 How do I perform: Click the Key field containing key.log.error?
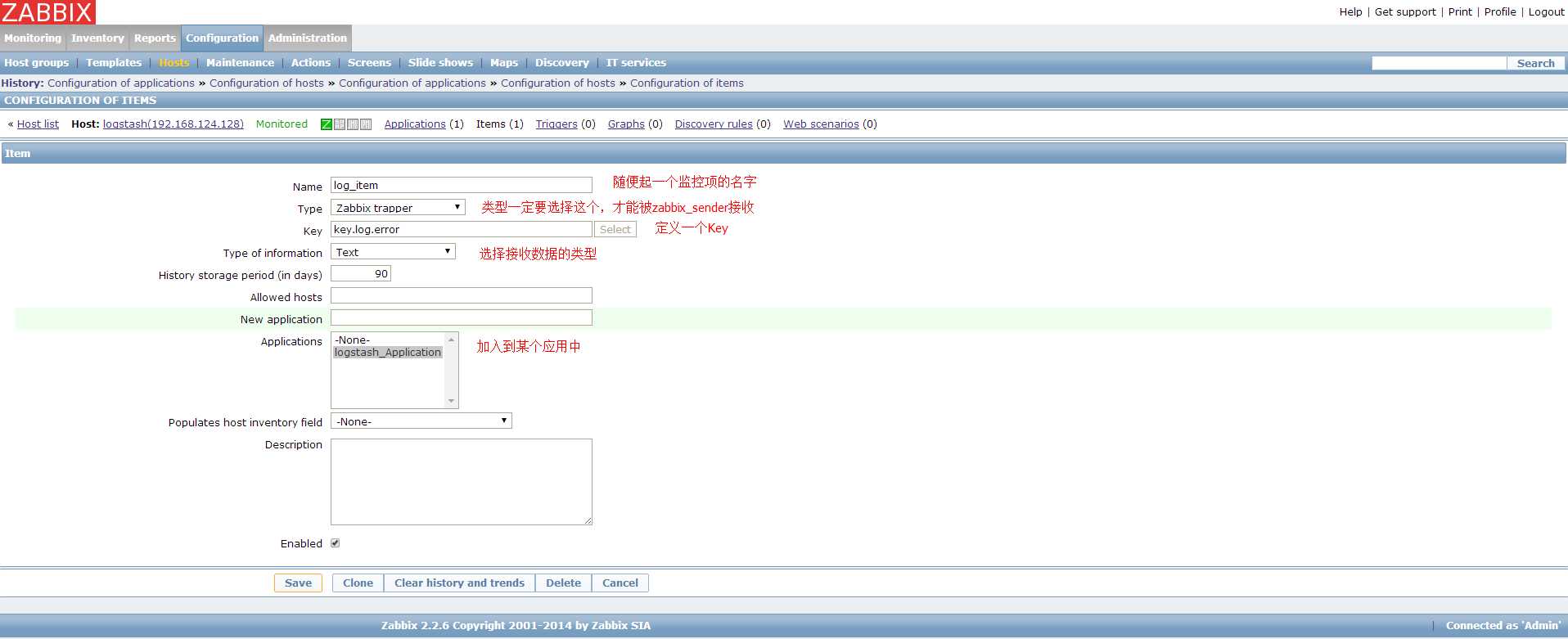click(462, 229)
